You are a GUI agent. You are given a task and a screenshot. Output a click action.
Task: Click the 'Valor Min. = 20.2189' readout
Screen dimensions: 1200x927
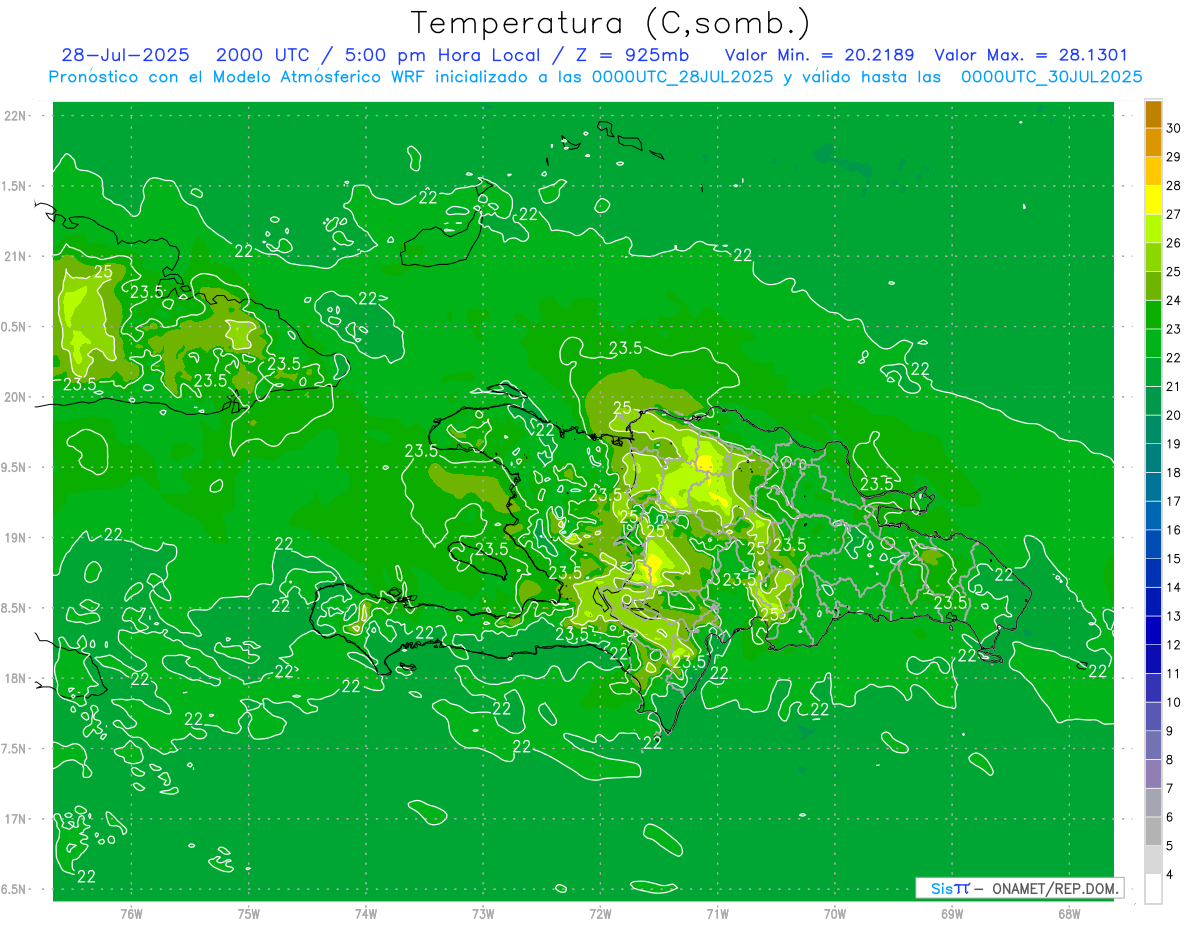coord(819,55)
